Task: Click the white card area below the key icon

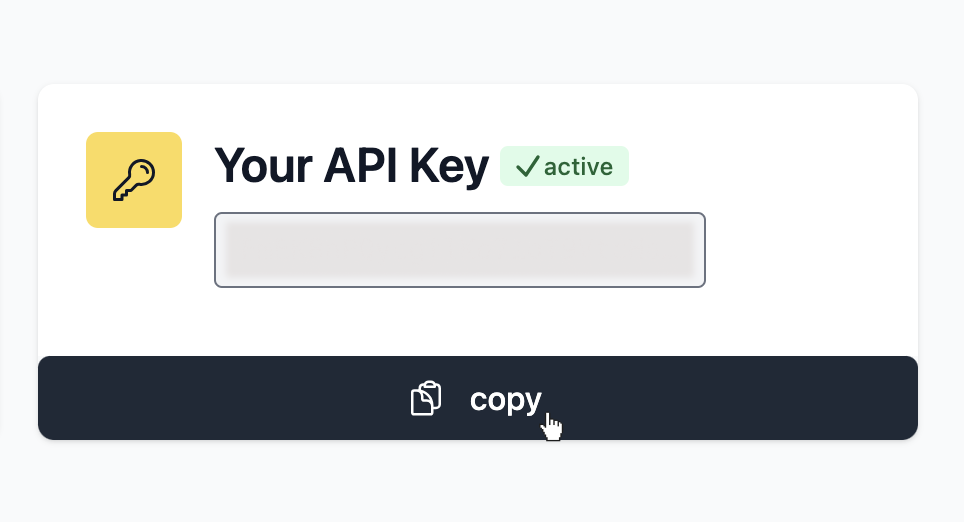Action: (134, 289)
